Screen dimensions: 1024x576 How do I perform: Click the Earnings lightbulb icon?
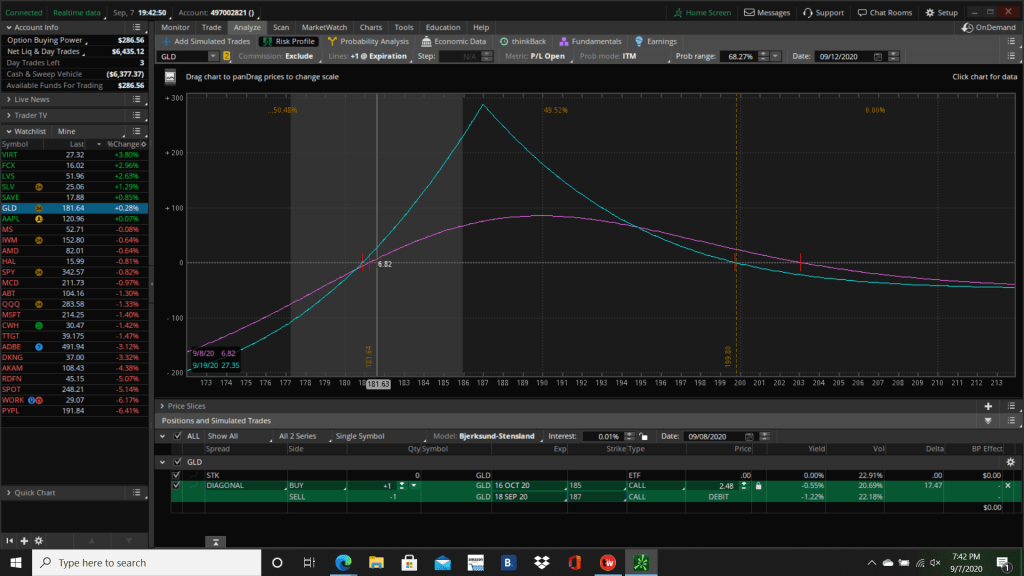(x=638, y=41)
